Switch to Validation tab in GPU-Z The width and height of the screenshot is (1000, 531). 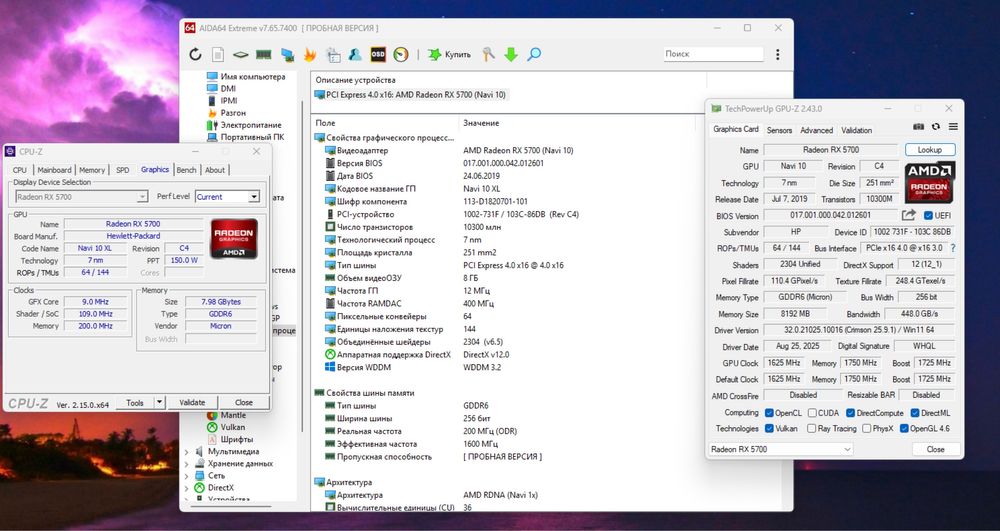[x=857, y=130]
